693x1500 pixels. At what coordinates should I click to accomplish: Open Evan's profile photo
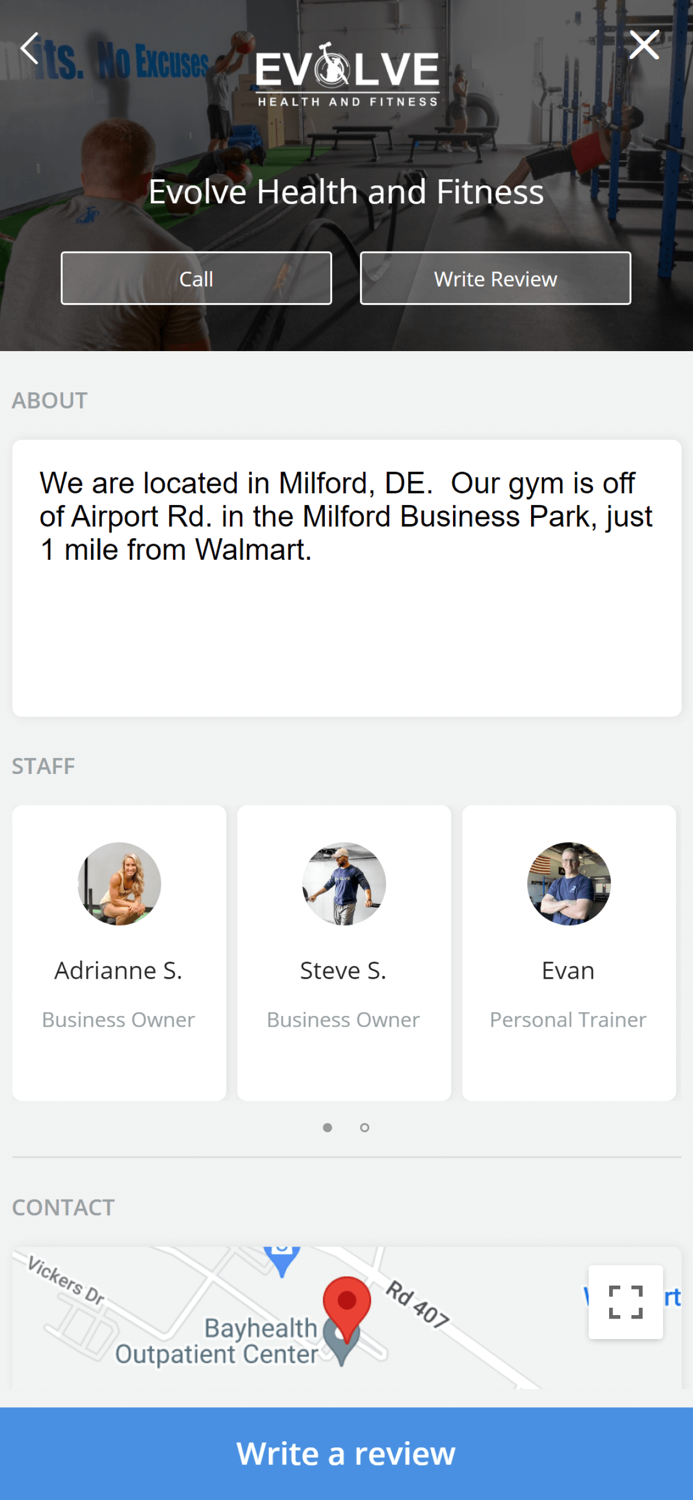click(568, 883)
